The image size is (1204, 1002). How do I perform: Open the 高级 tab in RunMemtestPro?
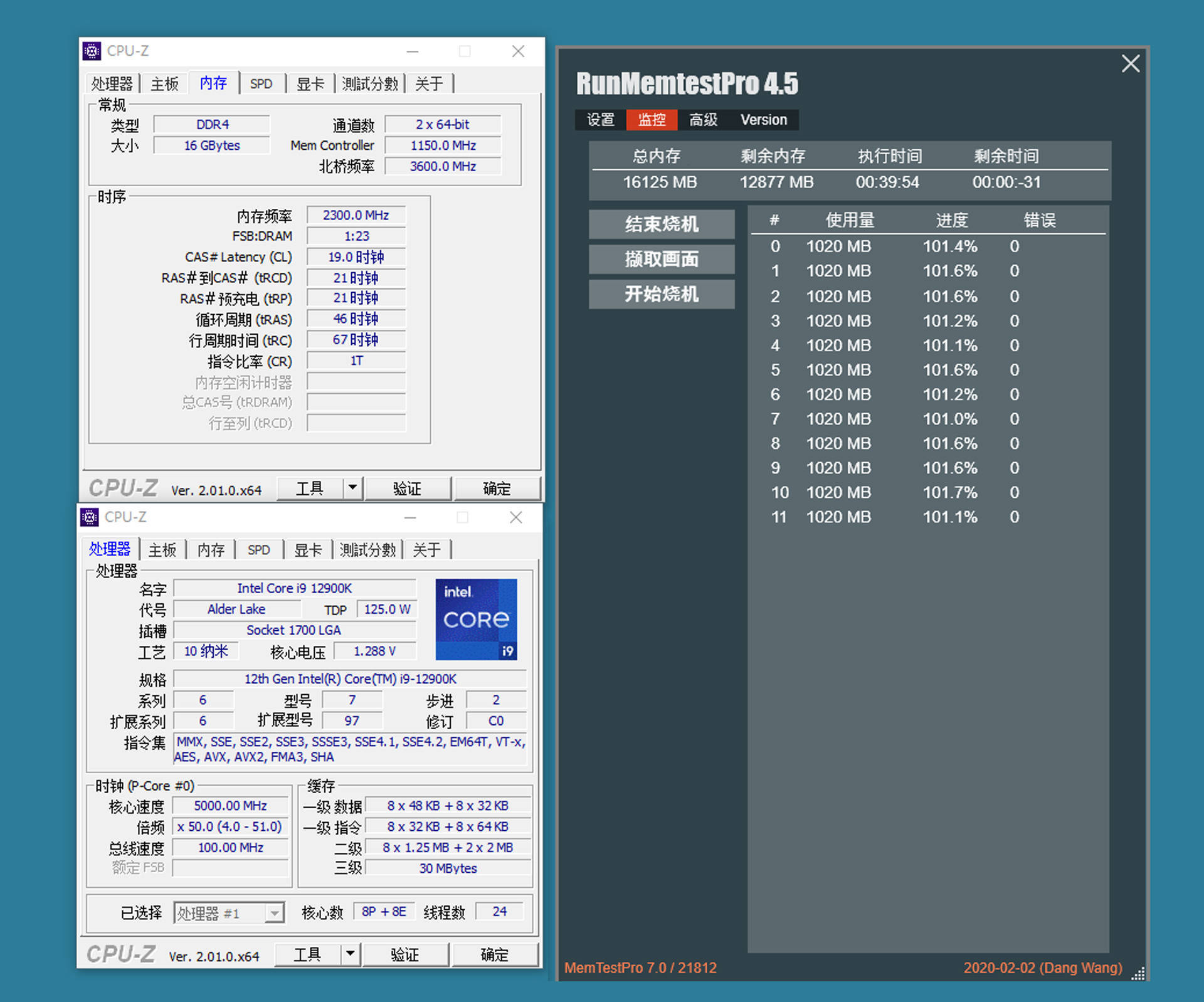[702, 119]
